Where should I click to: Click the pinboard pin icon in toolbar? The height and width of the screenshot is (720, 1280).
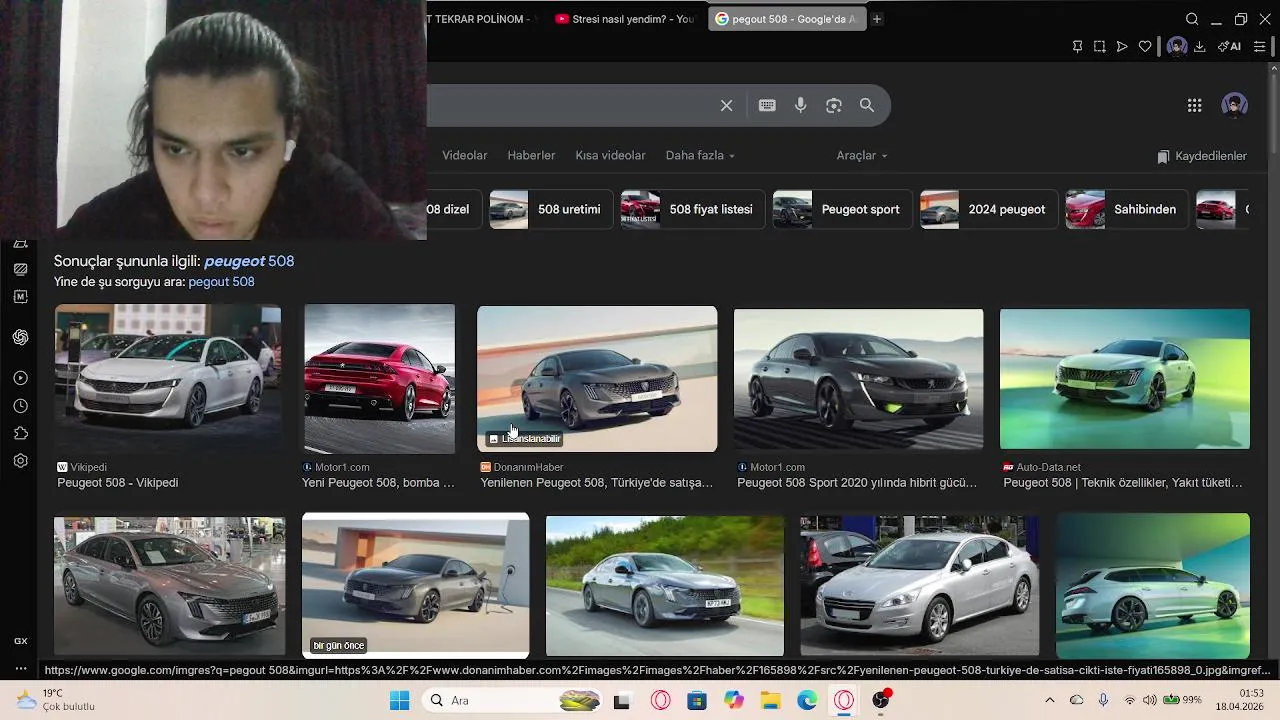(1077, 46)
